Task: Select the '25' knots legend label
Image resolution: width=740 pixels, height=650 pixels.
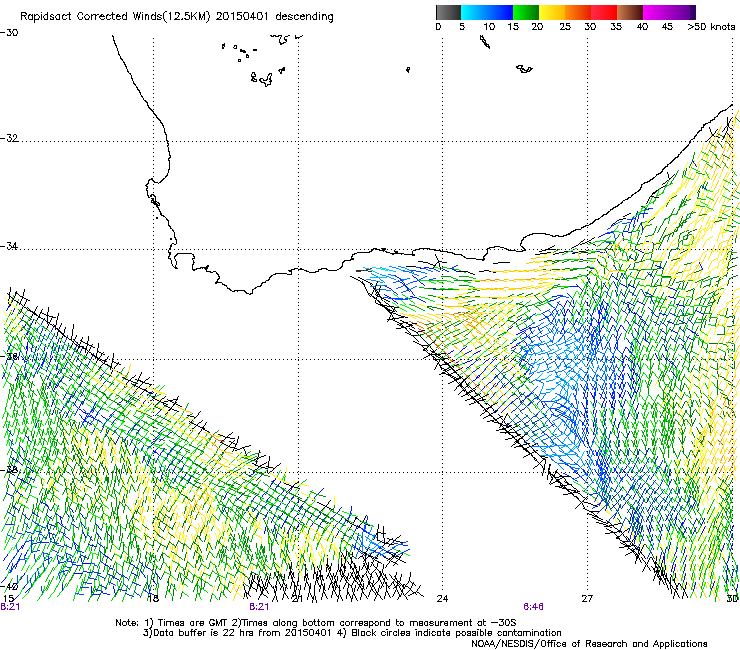Action: (x=565, y=27)
